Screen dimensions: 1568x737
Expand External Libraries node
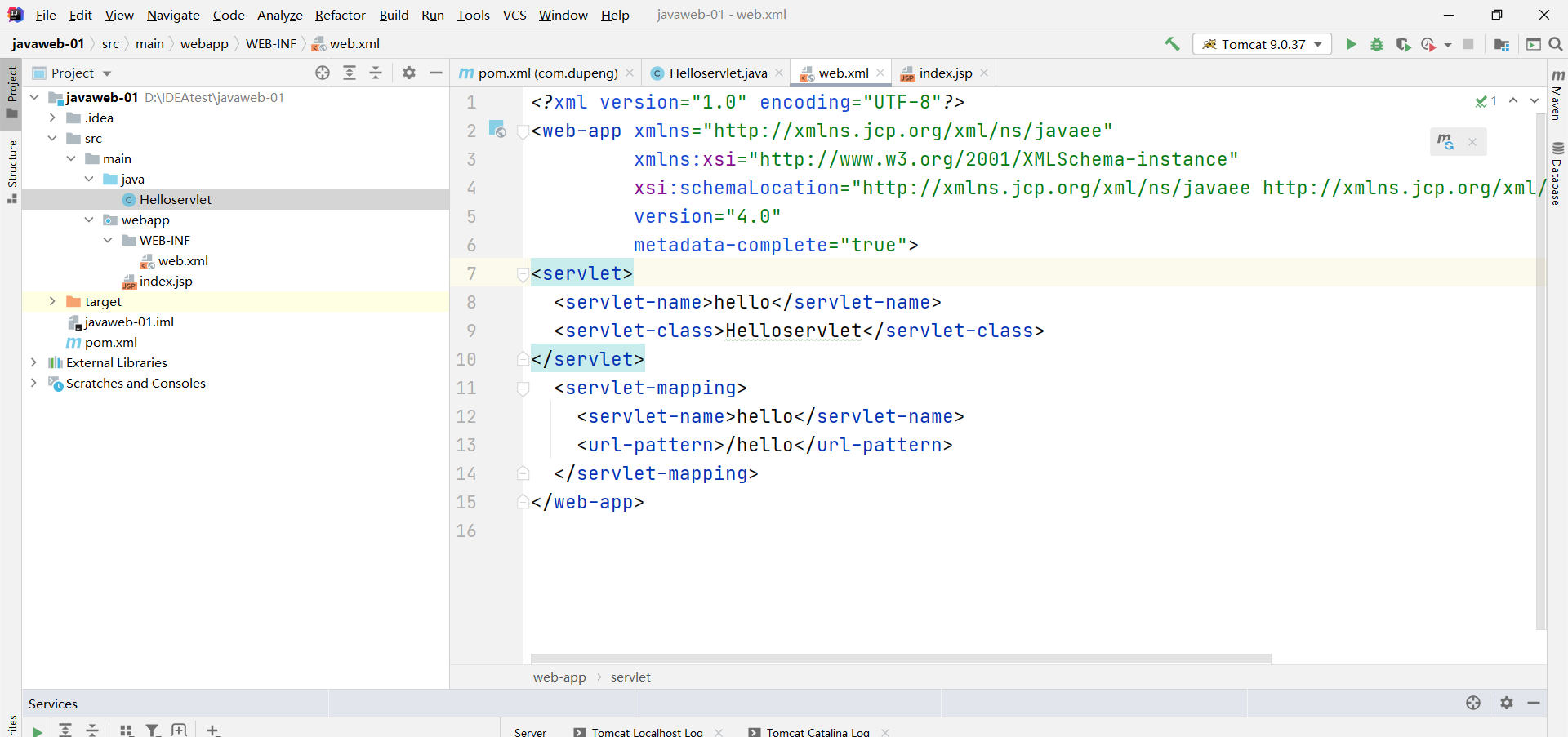pyautogui.click(x=33, y=362)
